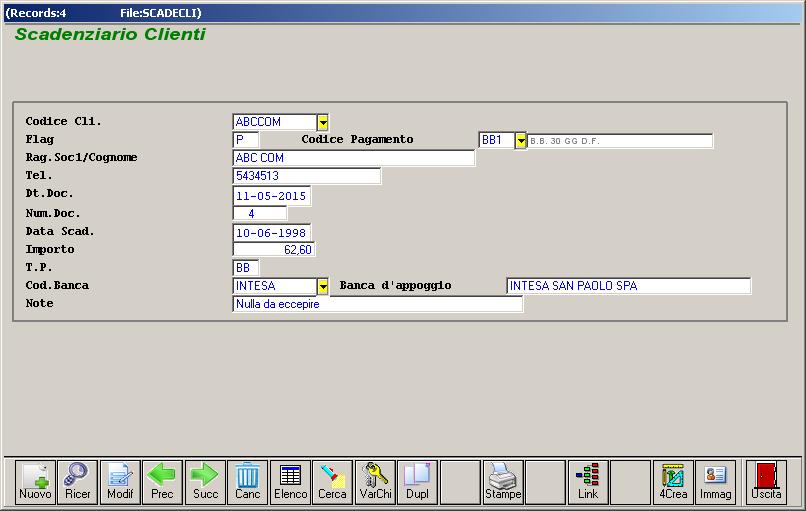Click the Importo label
Viewport: 806px width, 511px height.
50,249
